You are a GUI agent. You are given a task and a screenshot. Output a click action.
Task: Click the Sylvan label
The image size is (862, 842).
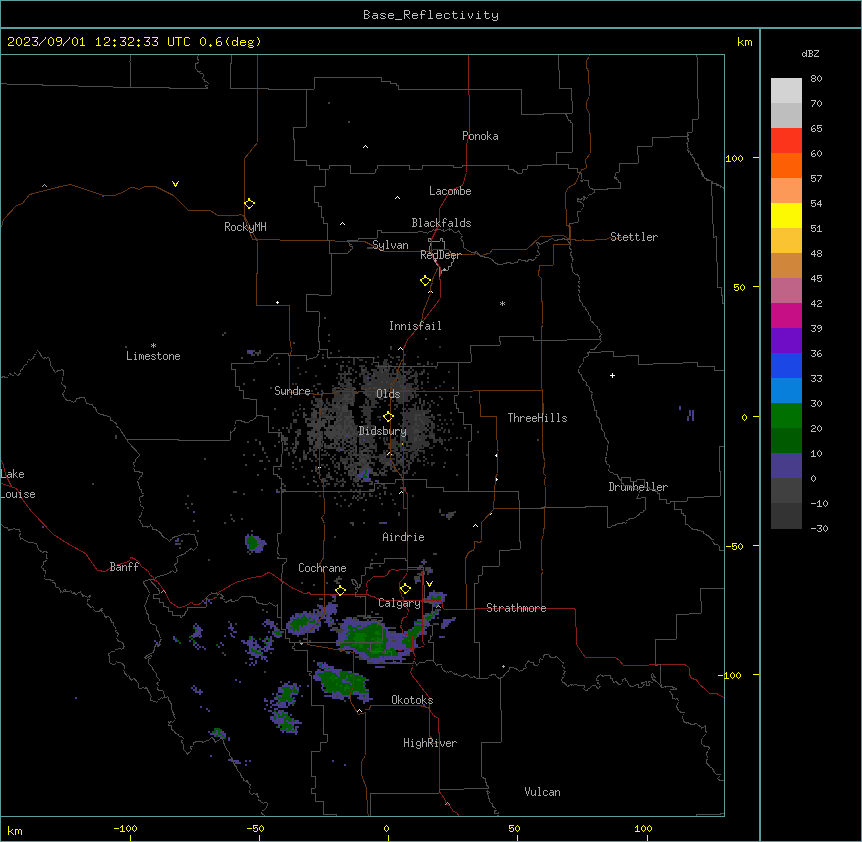click(x=390, y=245)
